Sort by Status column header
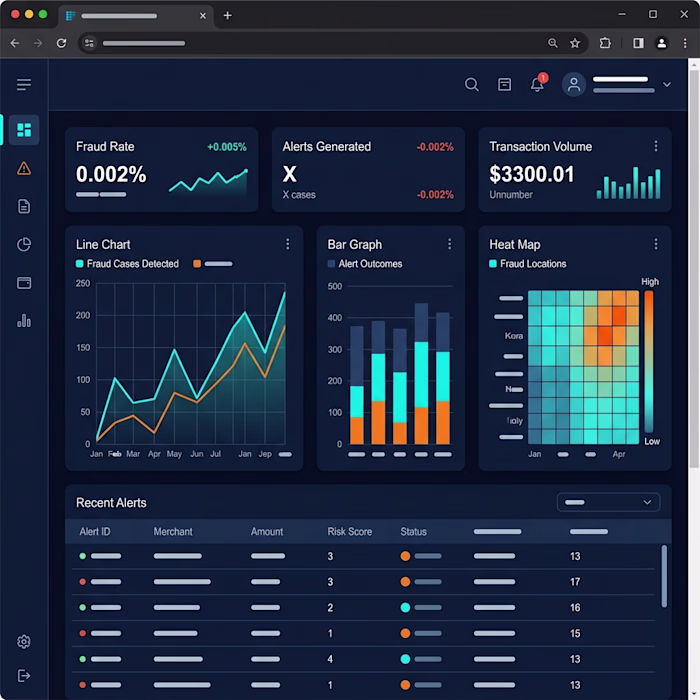This screenshot has height=700, width=700. pyautogui.click(x=413, y=532)
